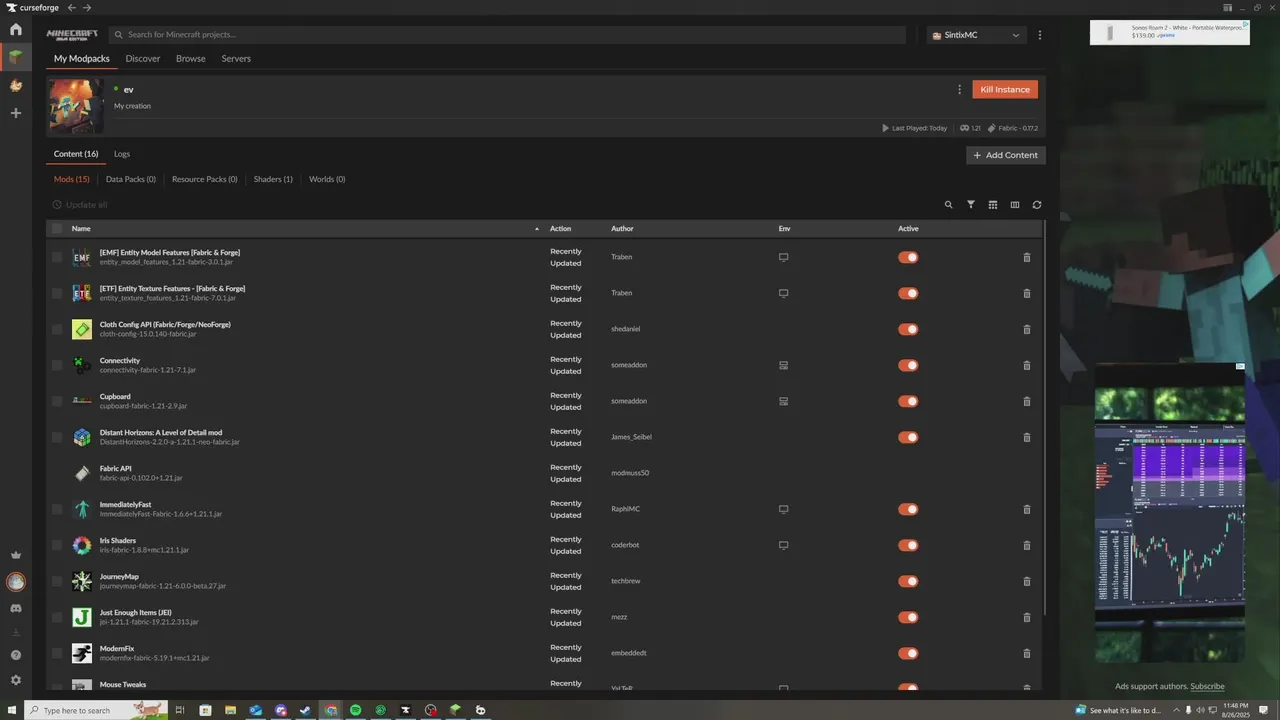The image size is (1280, 720).
Task: Click the ev modpack thumbnail image
Action: click(x=76, y=106)
